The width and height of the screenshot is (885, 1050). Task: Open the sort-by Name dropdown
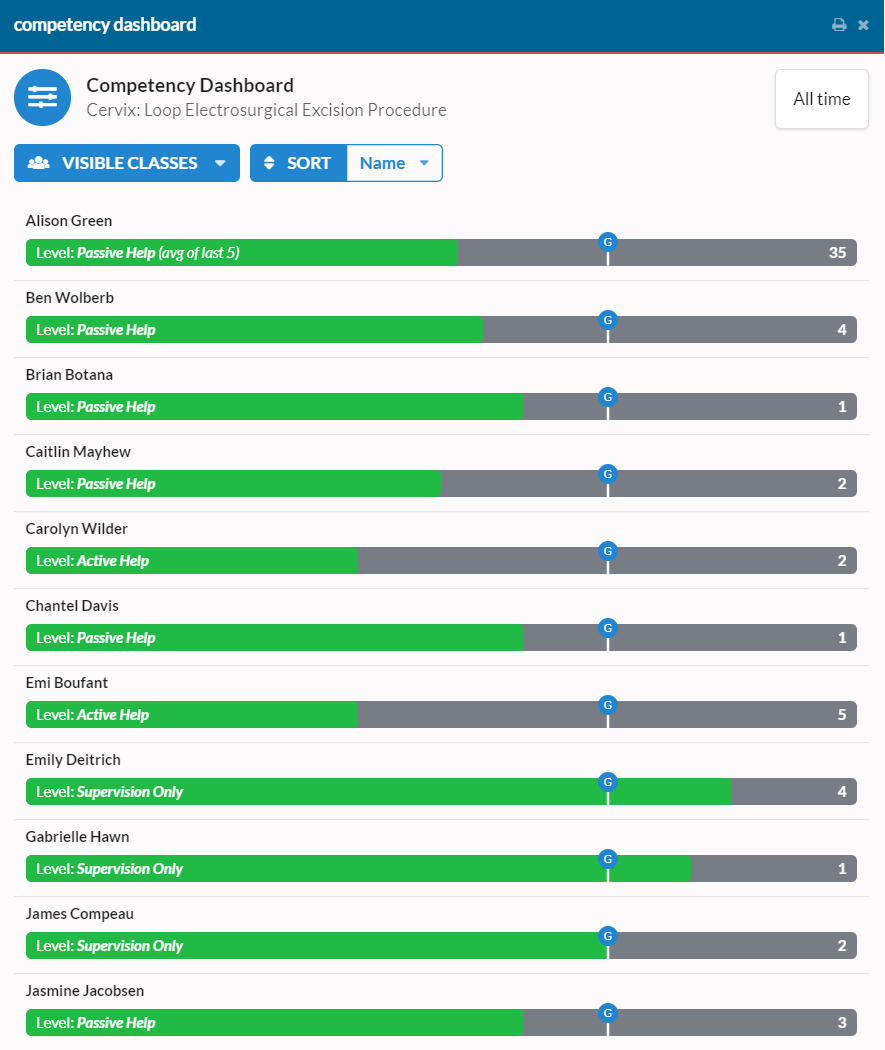[x=394, y=162]
